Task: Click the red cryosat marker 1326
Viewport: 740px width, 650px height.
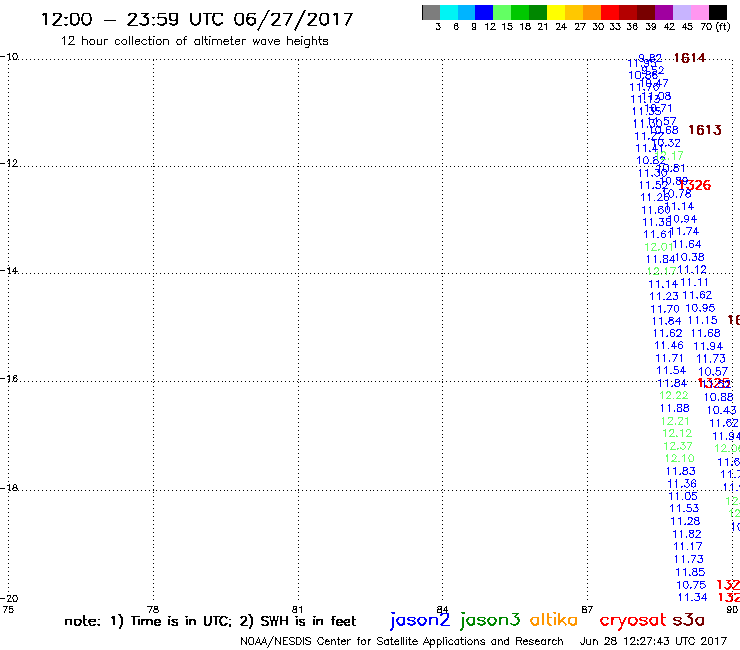Action: pos(694,185)
